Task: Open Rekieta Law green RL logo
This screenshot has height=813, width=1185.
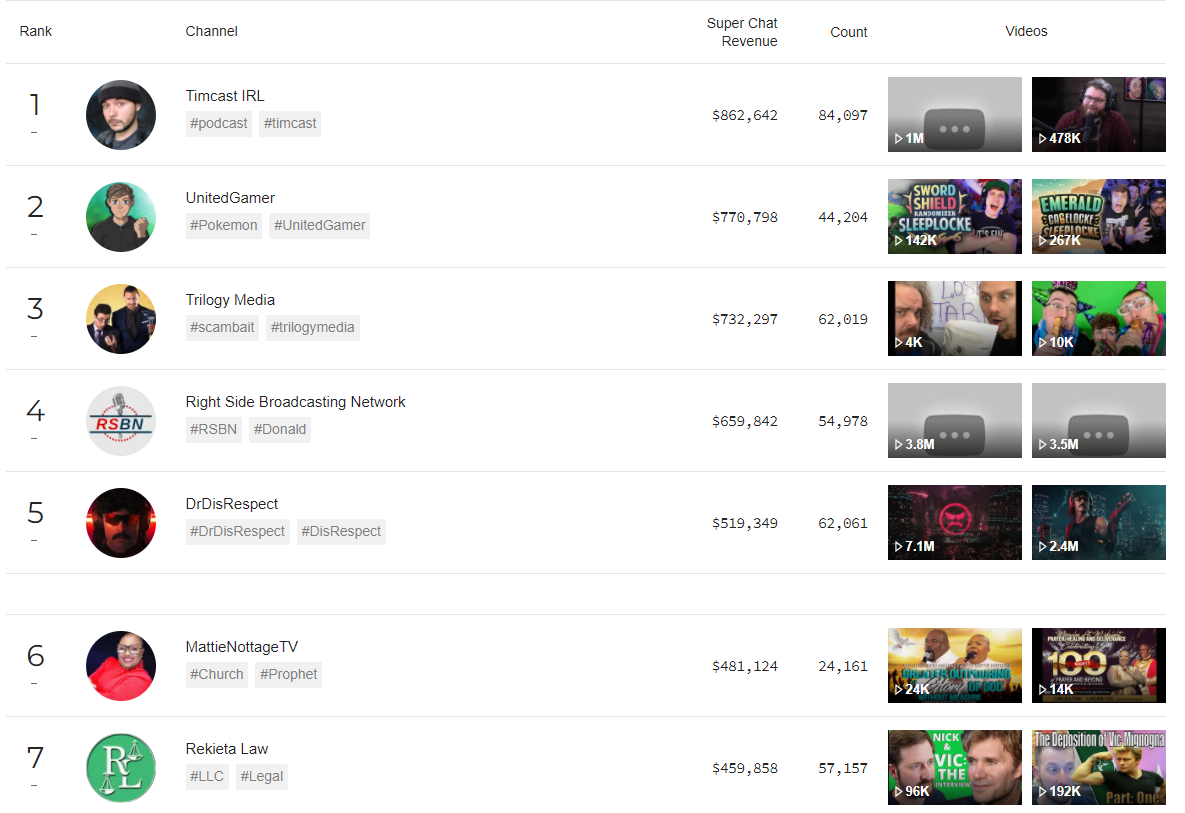Action: pyautogui.click(x=121, y=768)
